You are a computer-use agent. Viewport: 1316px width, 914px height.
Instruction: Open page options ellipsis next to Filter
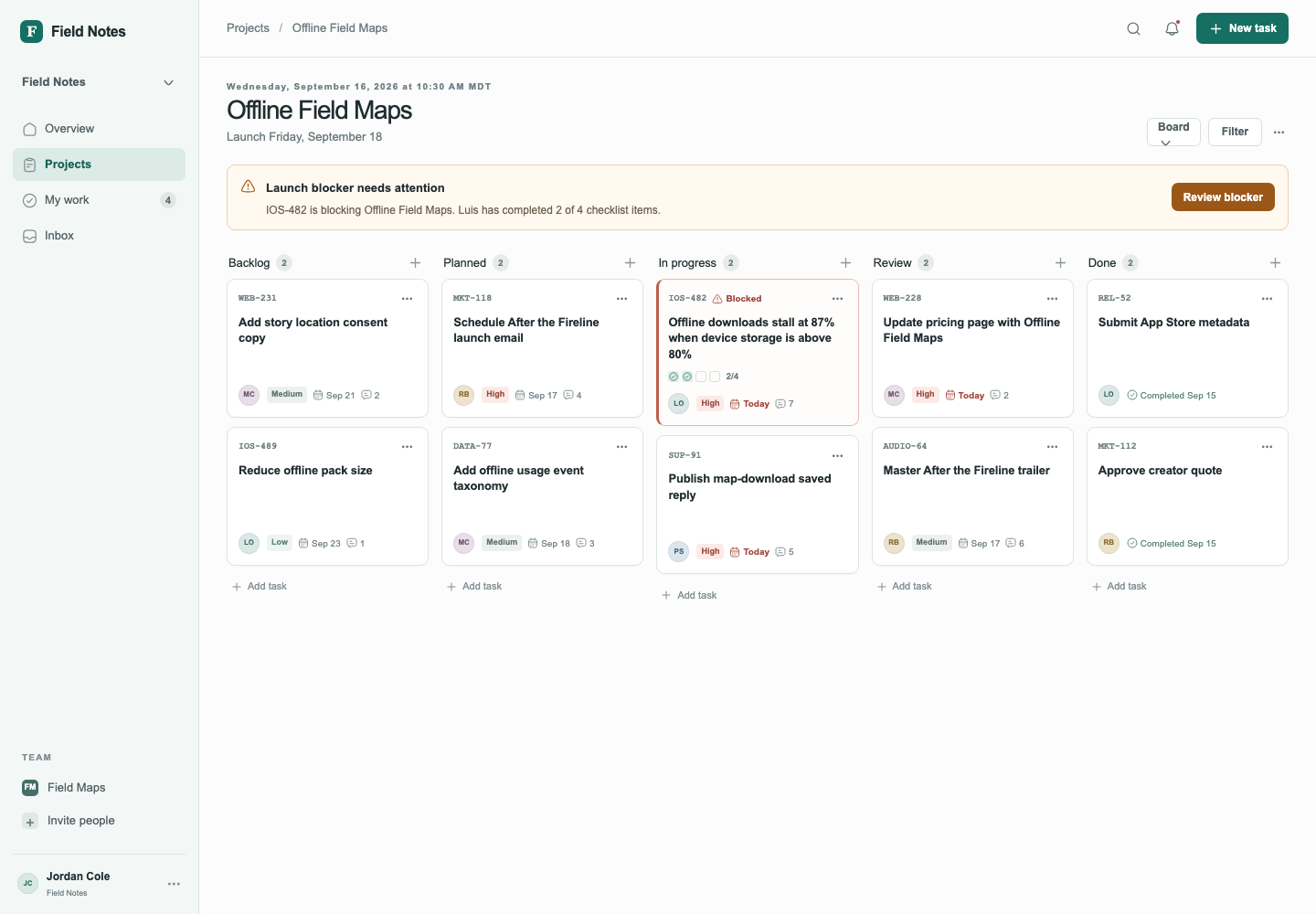[x=1279, y=132]
